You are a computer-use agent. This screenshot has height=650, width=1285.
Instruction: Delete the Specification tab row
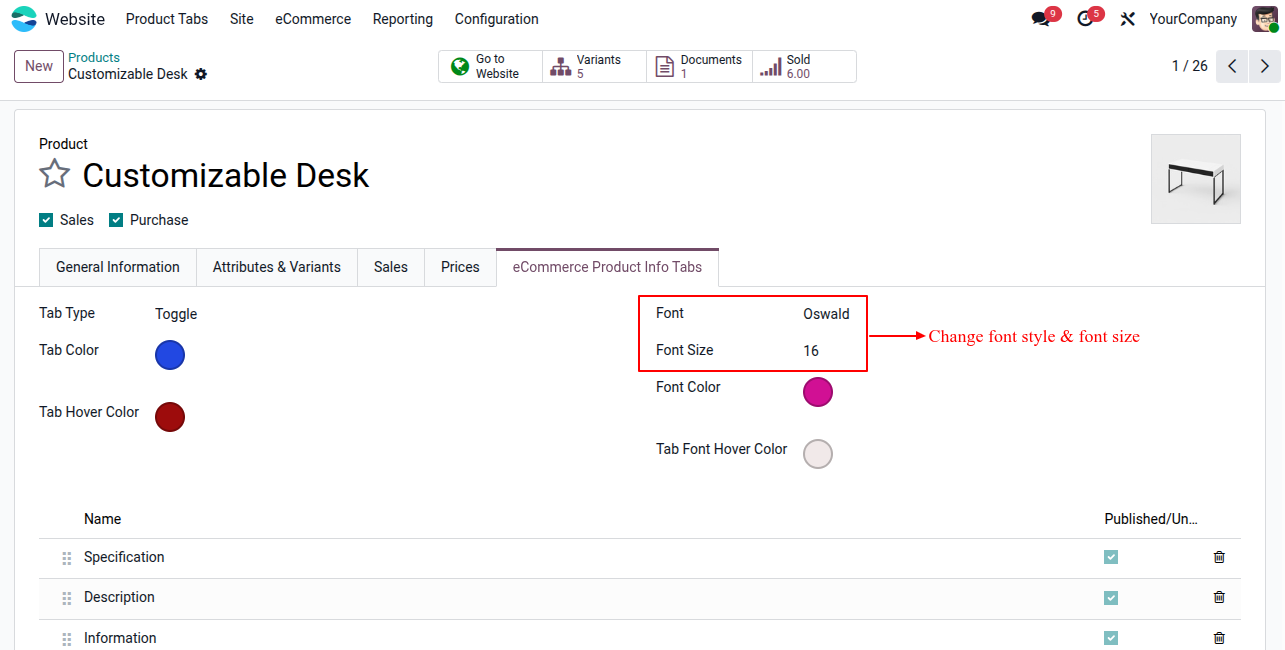click(1219, 557)
